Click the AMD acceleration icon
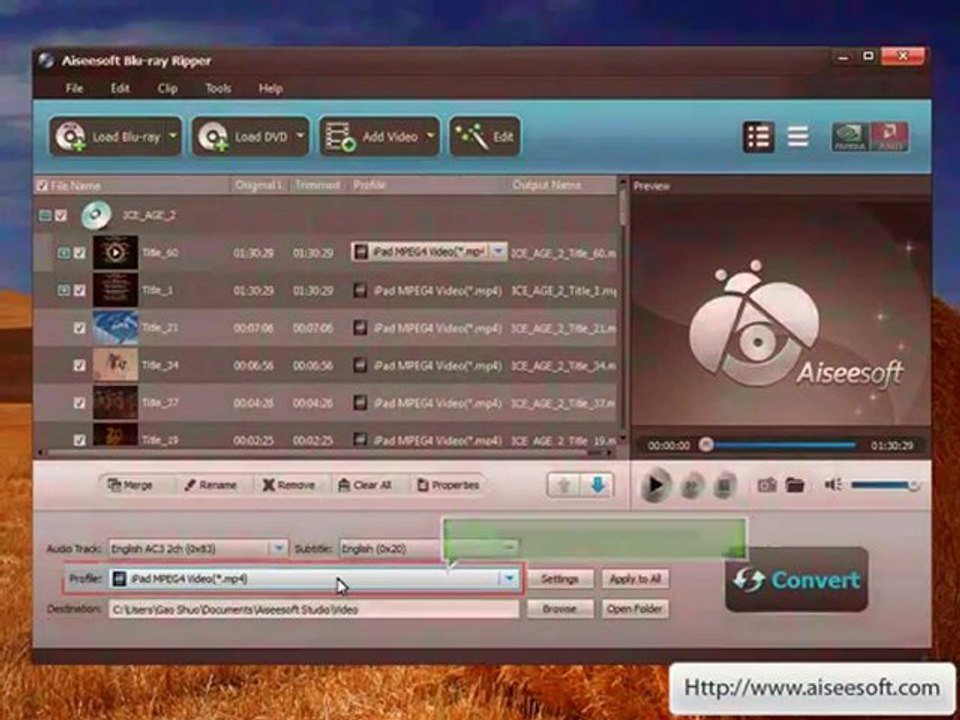Screen dimensions: 960x720 [x=889, y=137]
